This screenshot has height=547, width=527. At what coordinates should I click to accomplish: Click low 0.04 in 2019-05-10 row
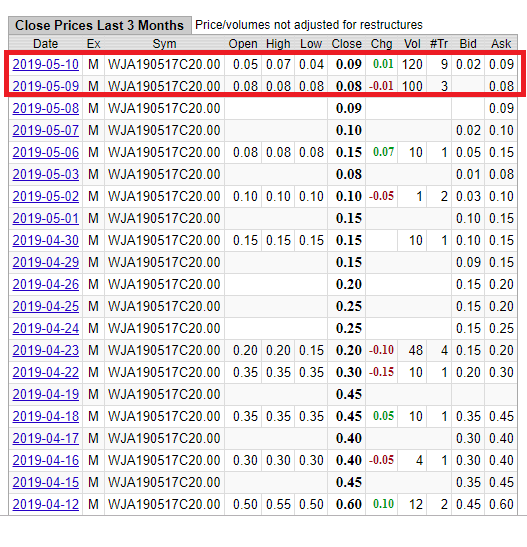tap(311, 65)
